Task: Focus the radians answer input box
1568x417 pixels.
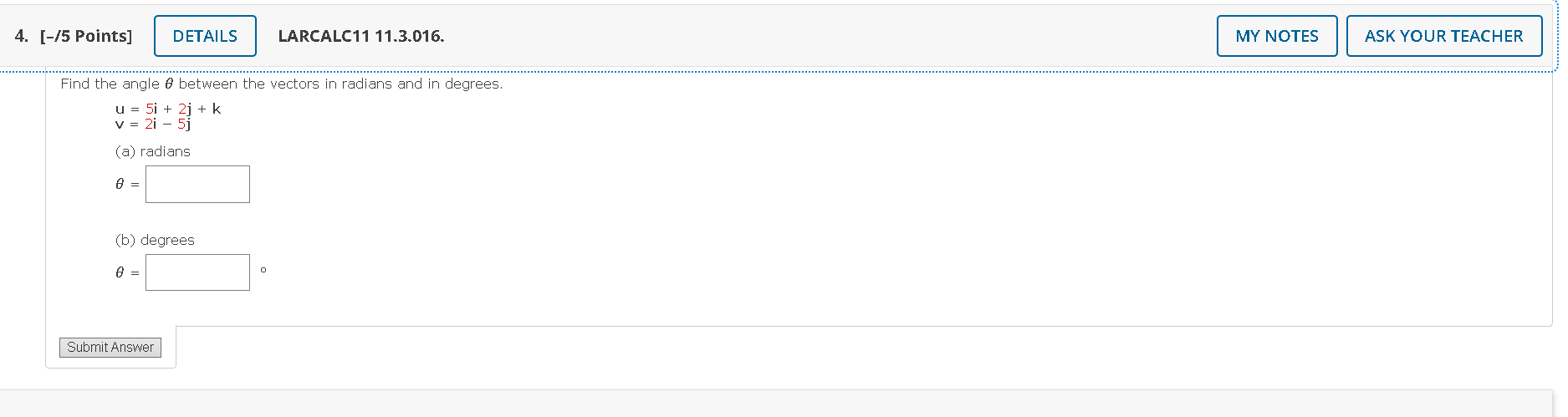Action: [197, 184]
